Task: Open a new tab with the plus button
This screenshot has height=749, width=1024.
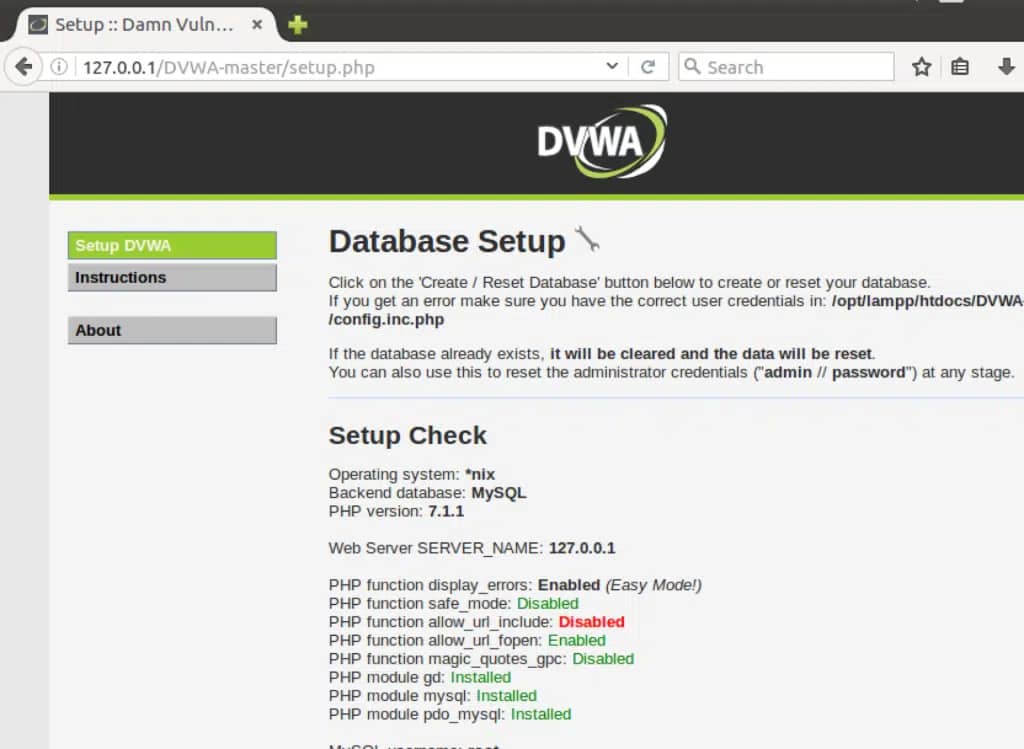Action: click(x=297, y=26)
